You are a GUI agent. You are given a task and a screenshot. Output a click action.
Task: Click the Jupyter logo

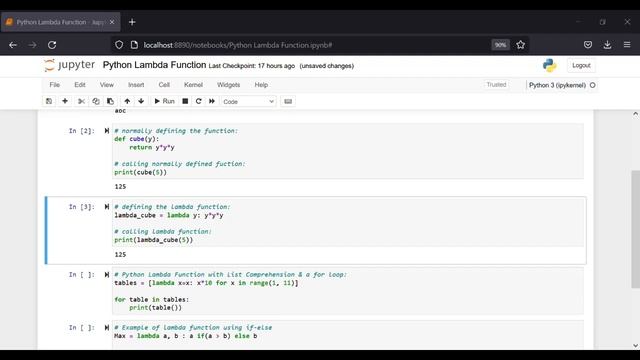pyautogui.click(x=69, y=65)
